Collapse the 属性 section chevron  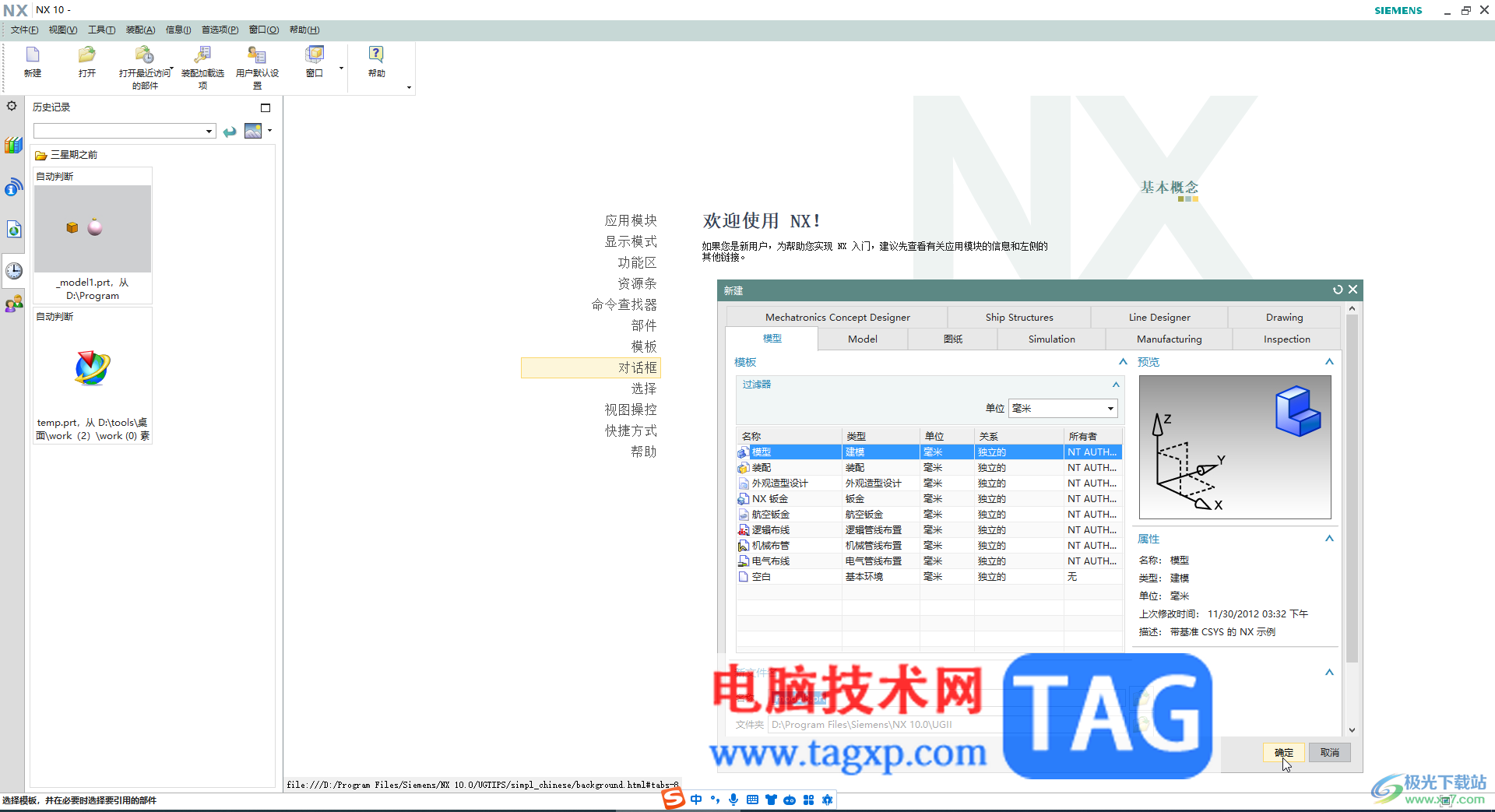click(x=1329, y=538)
